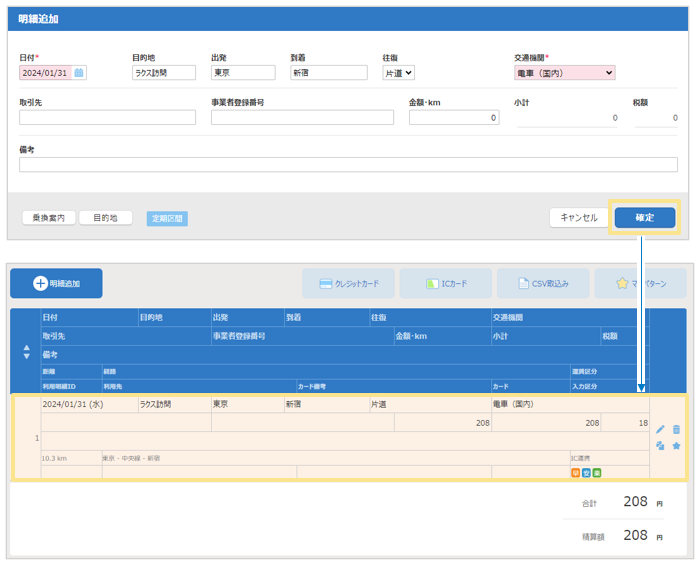The width and height of the screenshot is (699, 564).
Task: Click the blue 安 badge
Action: (586, 472)
